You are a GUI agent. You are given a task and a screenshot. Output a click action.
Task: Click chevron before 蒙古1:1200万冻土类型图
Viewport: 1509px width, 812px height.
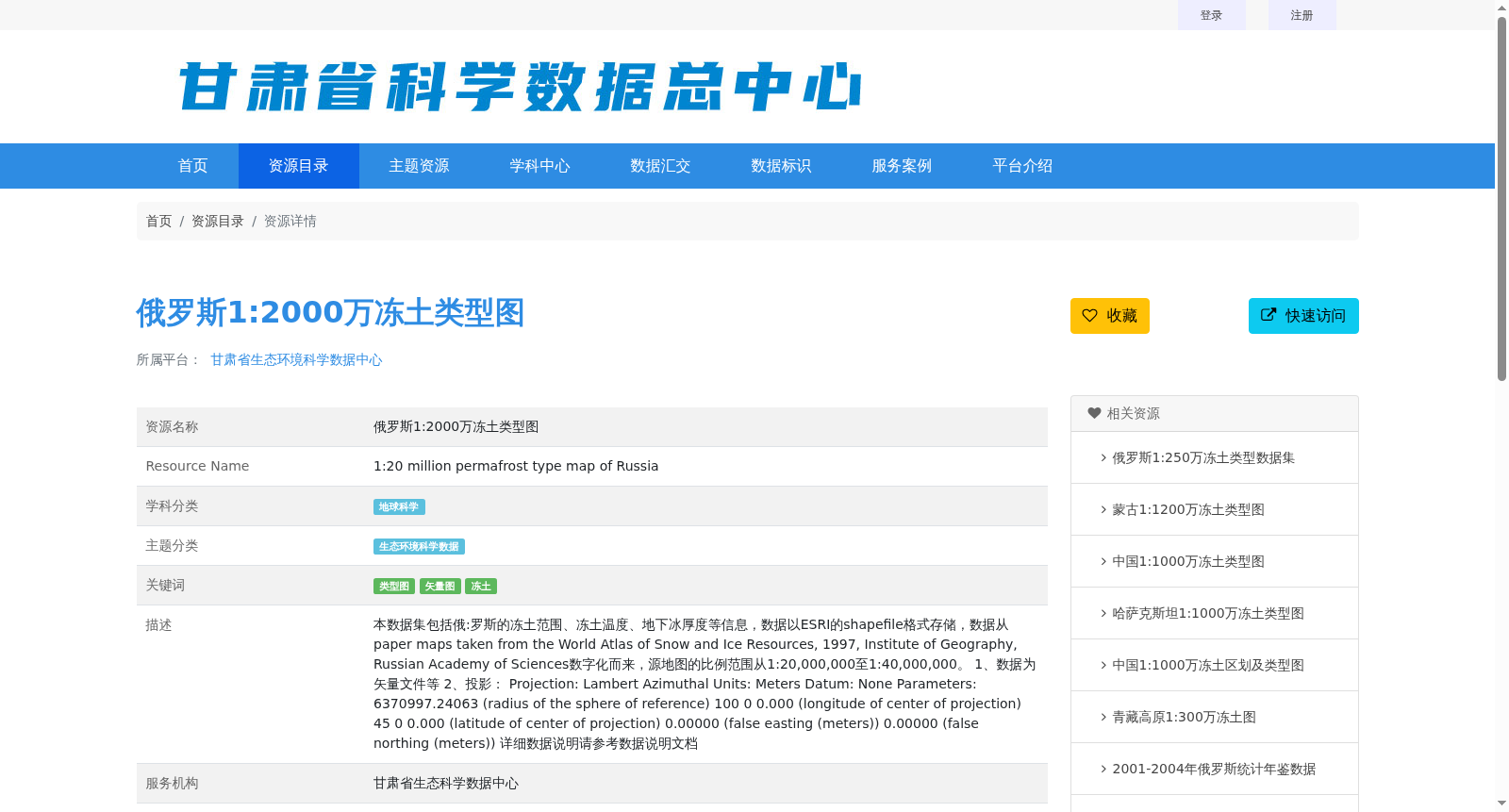click(1103, 509)
